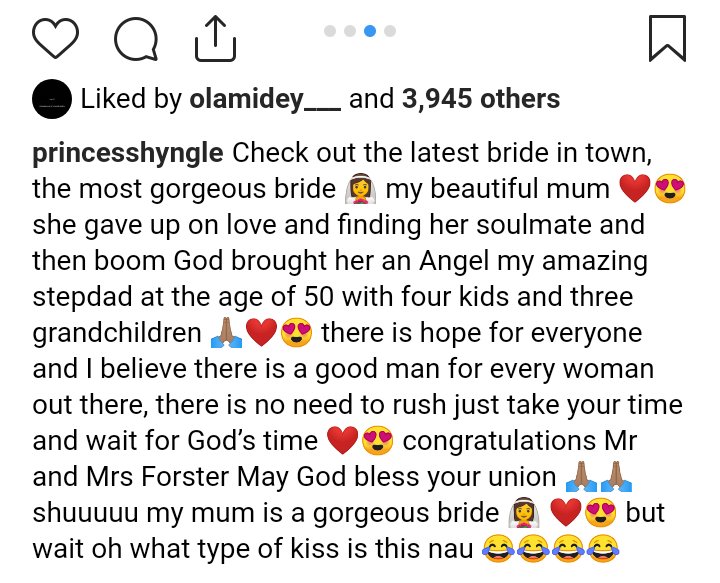720x583 pixels.
Task: Visit the princesshyngle profile username
Action: [x=129, y=154]
